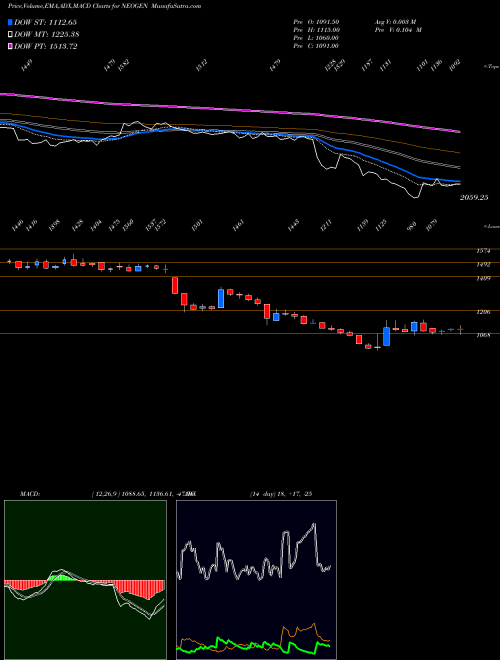The image size is (500, 660).
Task: Click the 1068 price level label
Action: click(x=484, y=335)
